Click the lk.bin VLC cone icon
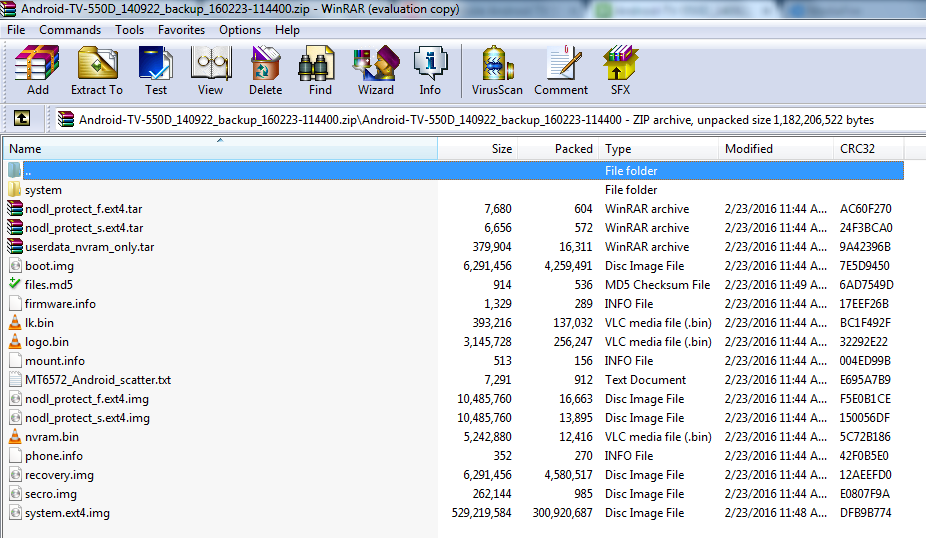 (x=15, y=322)
